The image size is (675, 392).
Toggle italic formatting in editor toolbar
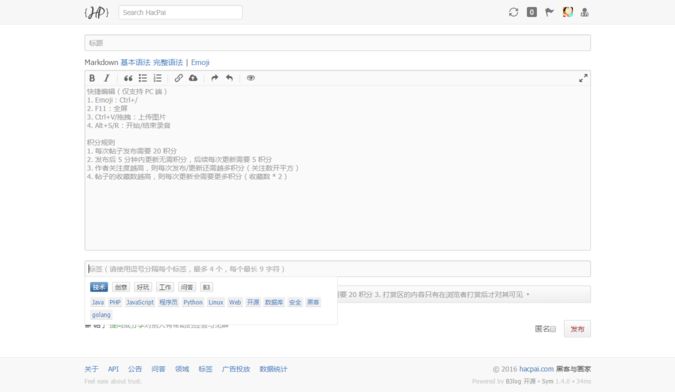(x=106, y=78)
